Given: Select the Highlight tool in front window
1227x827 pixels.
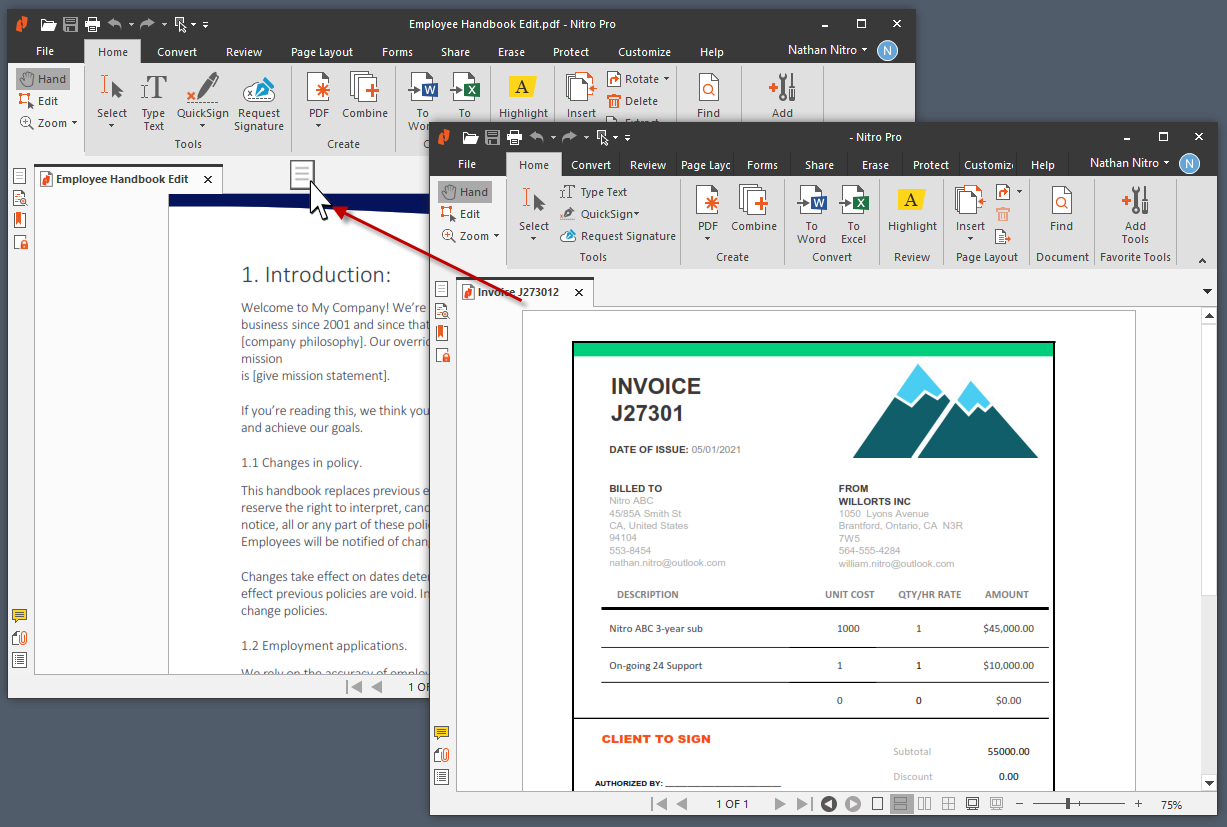Looking at the screenshot, I should (911, 212).
